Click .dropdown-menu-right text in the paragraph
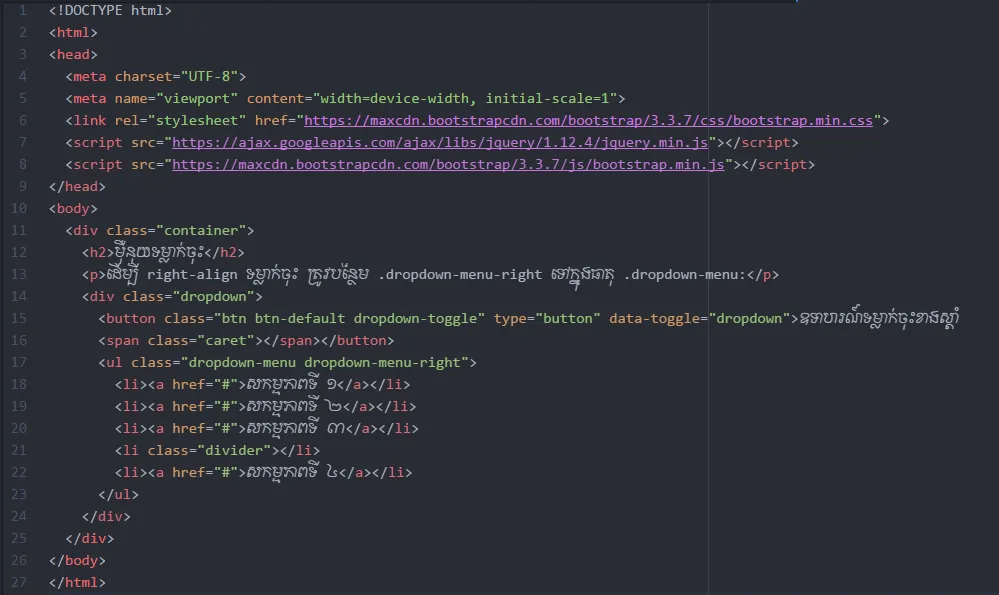This screenshot has height=595, width=999. (x=460, y=275)
